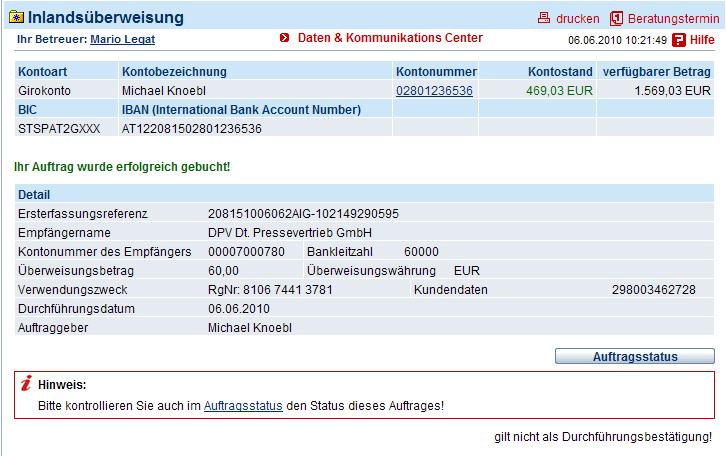Viewport: 726px width, 456px height.
Task: Click the IBAN value AT122081502801236536
Action: 192,129
